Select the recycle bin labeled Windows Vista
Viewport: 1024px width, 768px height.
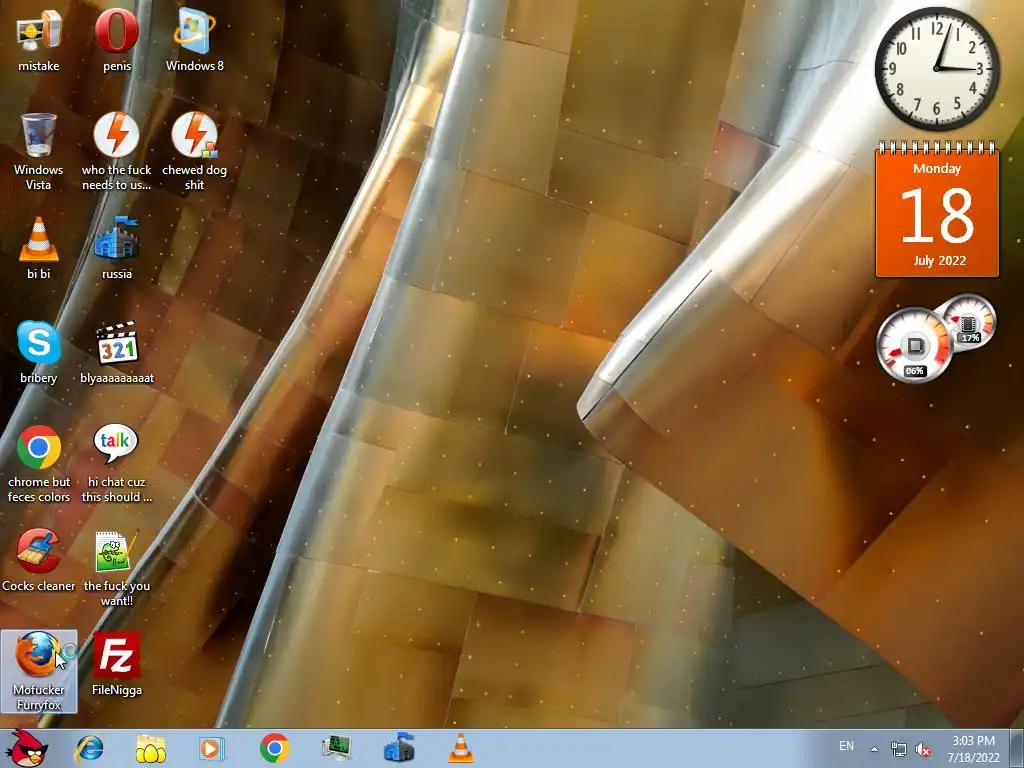point(39,135)
